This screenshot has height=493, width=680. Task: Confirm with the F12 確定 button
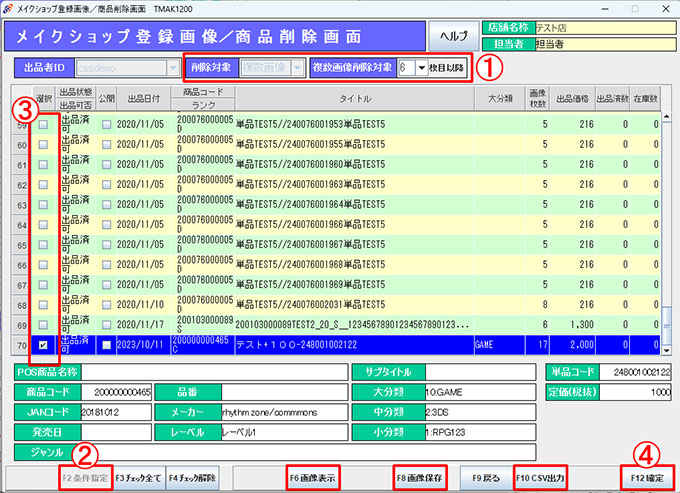[646, 478]
